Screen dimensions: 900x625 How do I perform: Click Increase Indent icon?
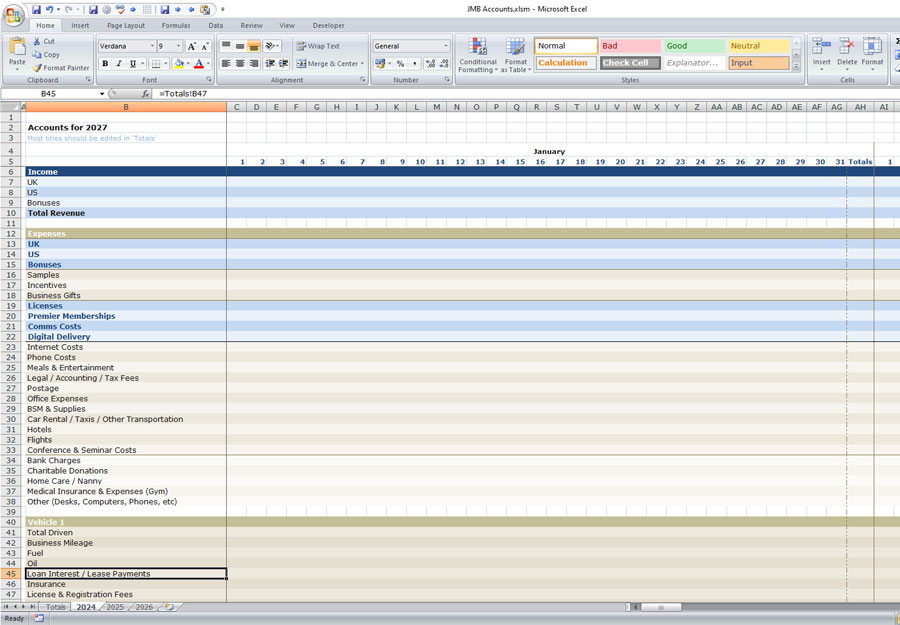pos(284,64)
